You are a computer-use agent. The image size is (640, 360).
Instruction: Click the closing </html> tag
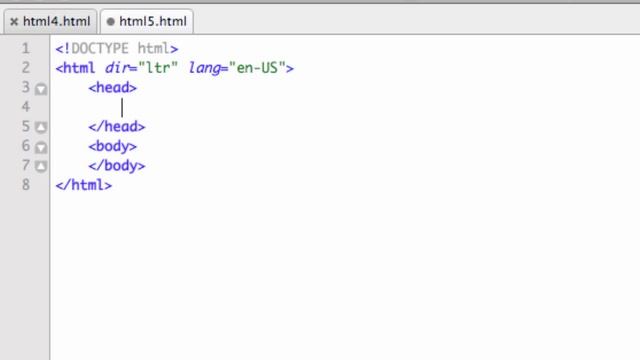(84, 185)
